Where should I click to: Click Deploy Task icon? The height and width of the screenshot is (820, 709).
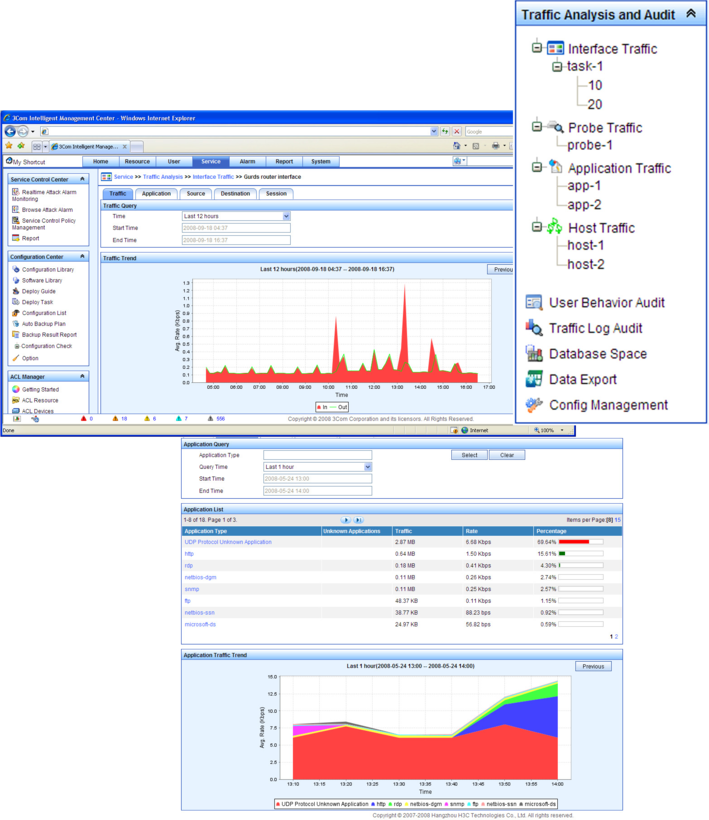pos(16,302)
